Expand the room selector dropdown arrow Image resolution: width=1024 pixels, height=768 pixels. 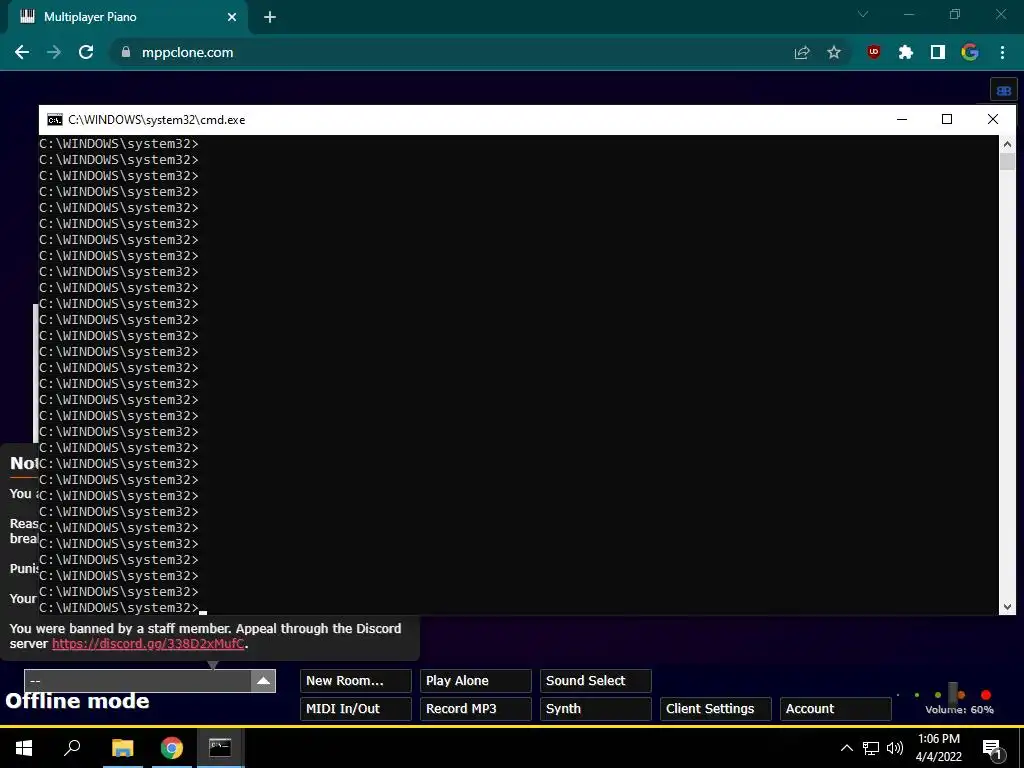[263, 680]
